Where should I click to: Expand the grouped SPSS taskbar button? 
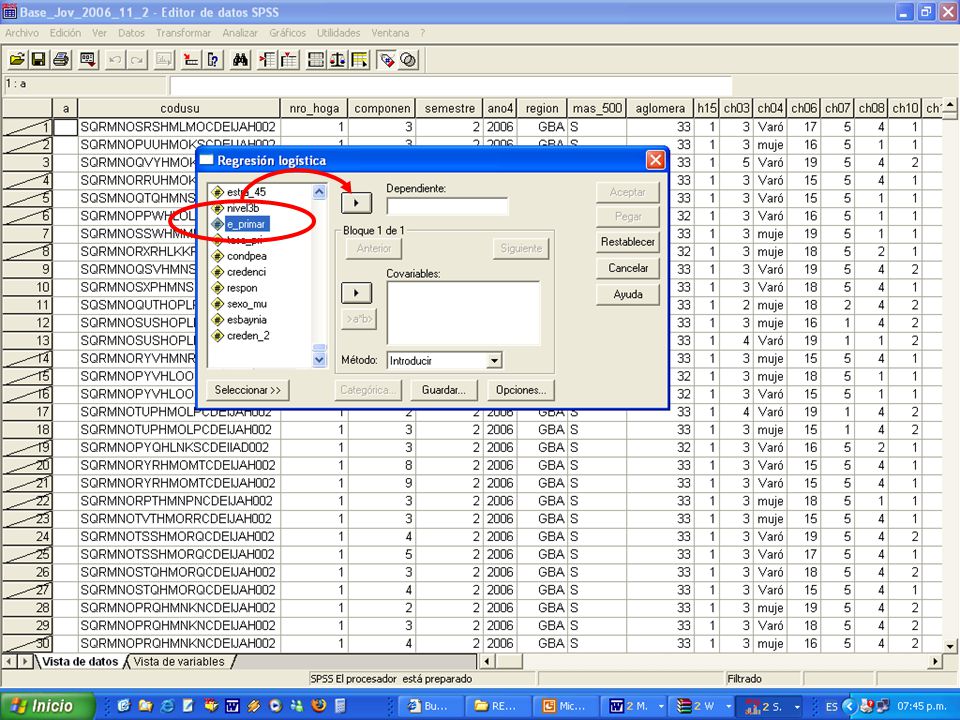(797, 707)
